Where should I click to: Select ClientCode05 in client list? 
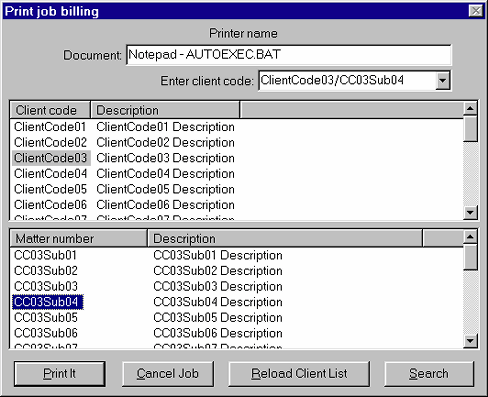tap(50, 189)
